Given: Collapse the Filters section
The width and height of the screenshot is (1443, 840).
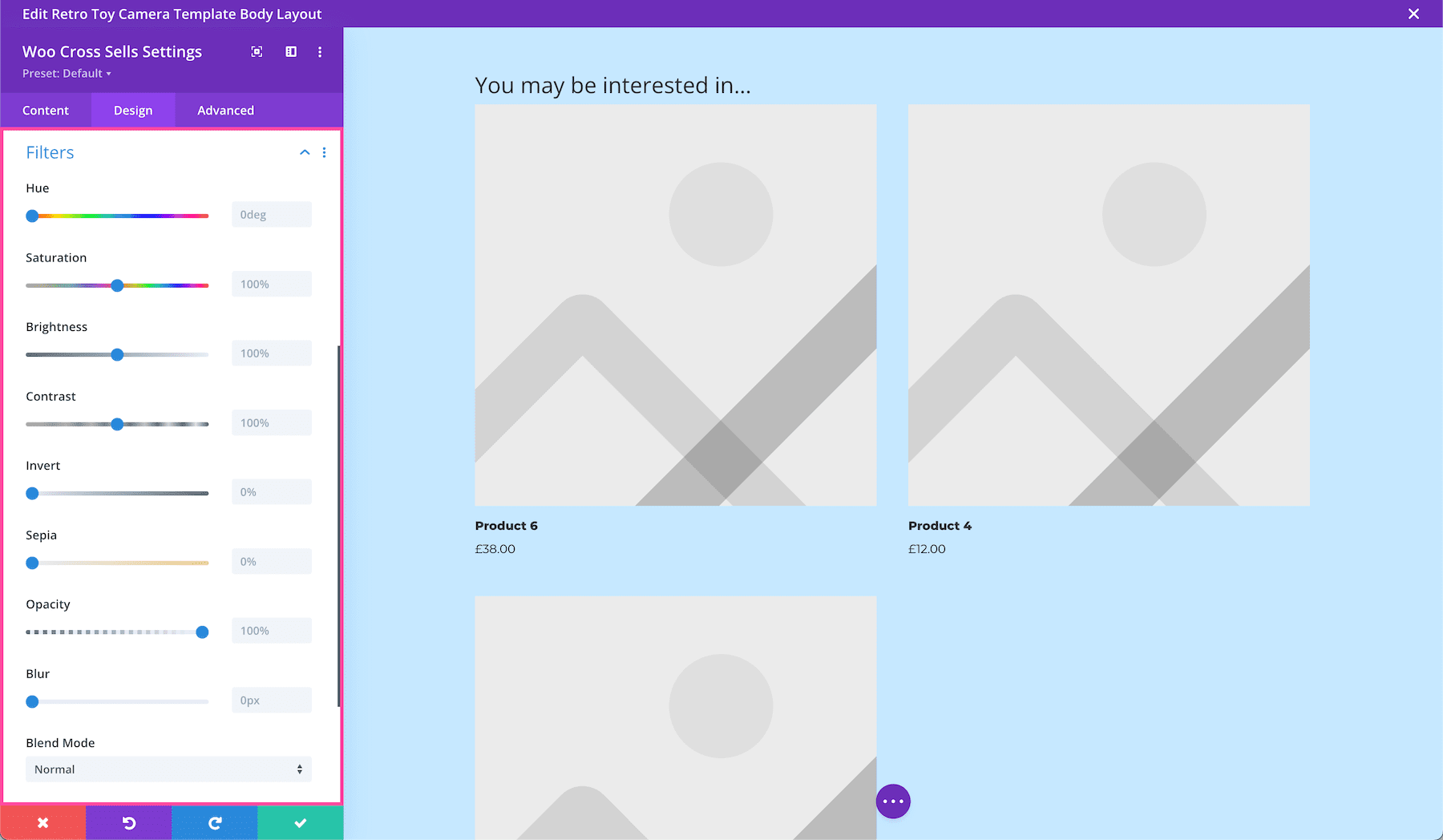Looking at the screenshot, I should point(304,151).
